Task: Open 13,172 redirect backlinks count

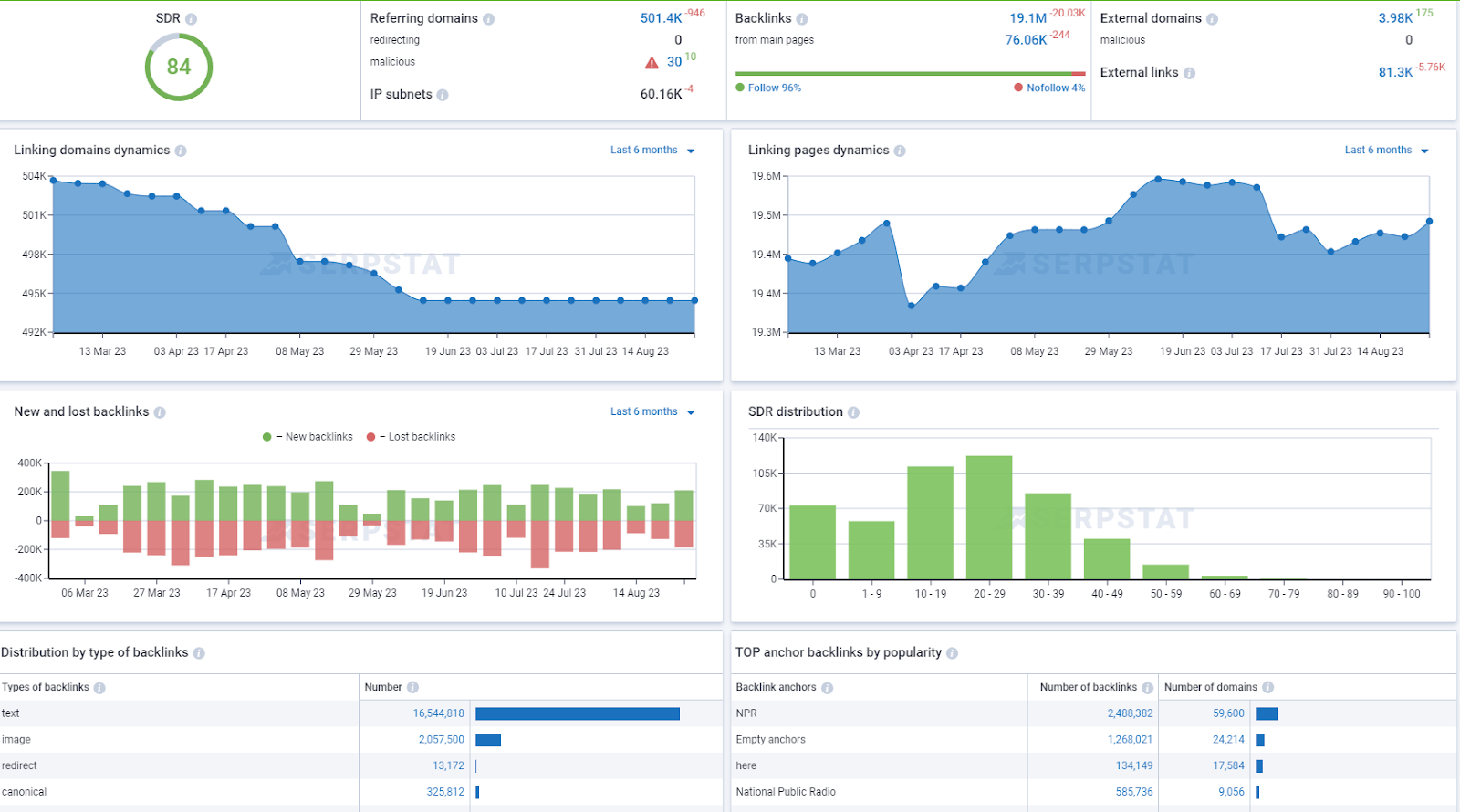Action: coord(448,766)
